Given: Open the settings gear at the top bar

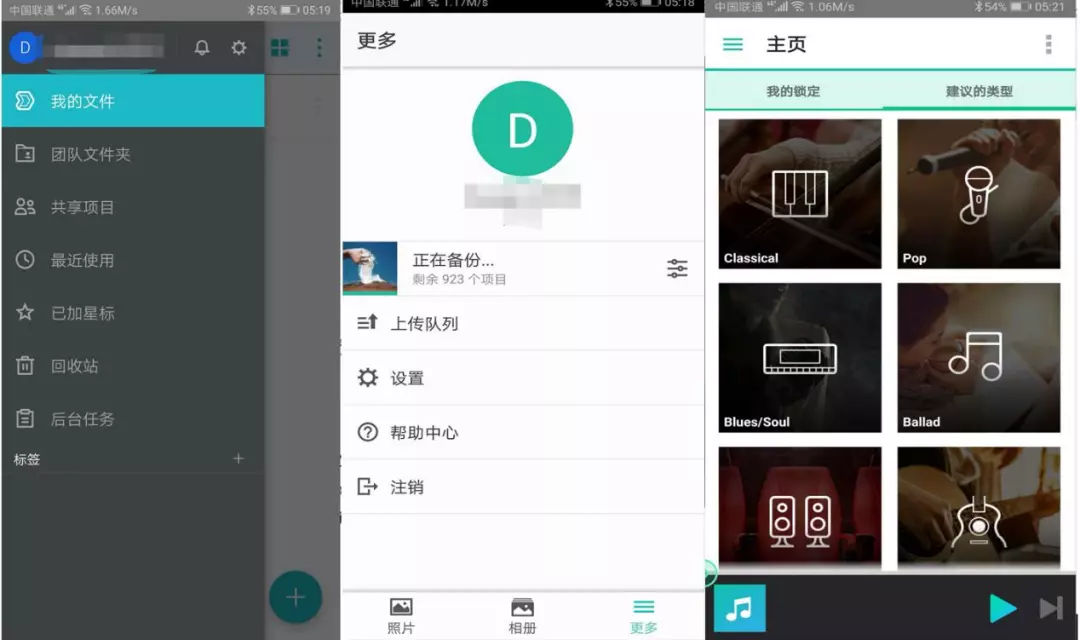Looking at the screenshot, I should point(238,47).
